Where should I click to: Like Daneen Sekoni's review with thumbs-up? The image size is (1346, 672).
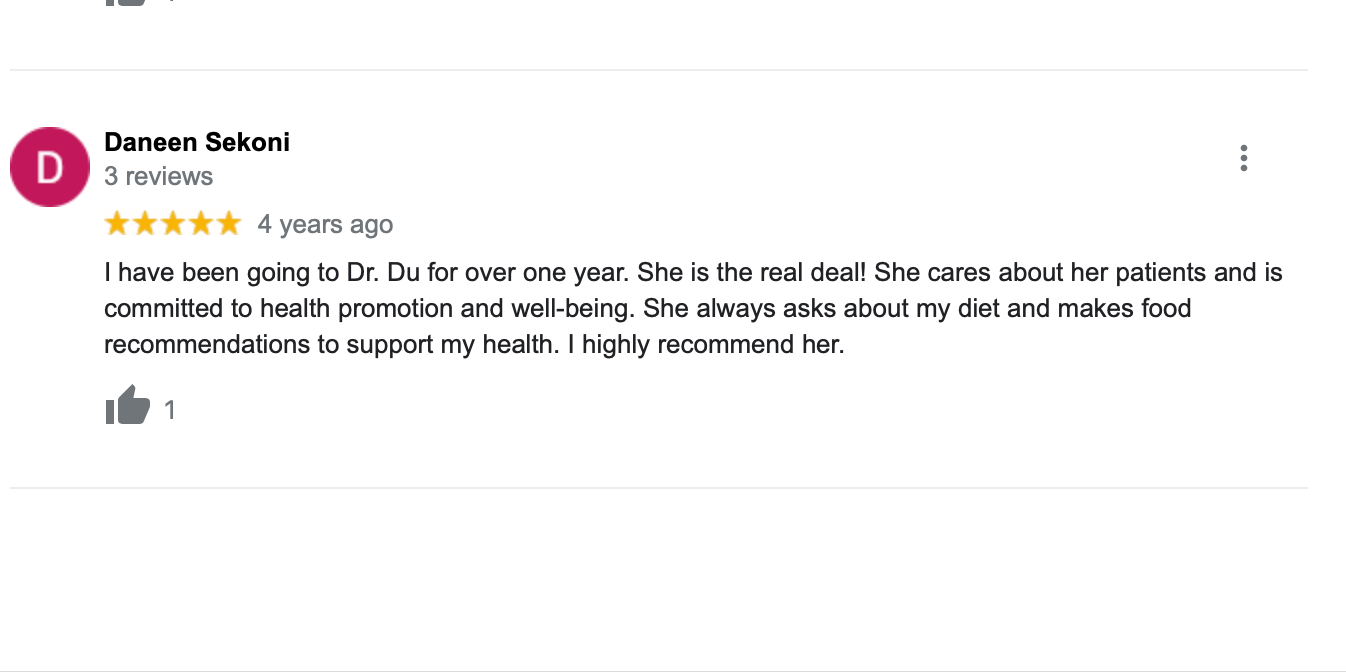[x=127, y=407]
